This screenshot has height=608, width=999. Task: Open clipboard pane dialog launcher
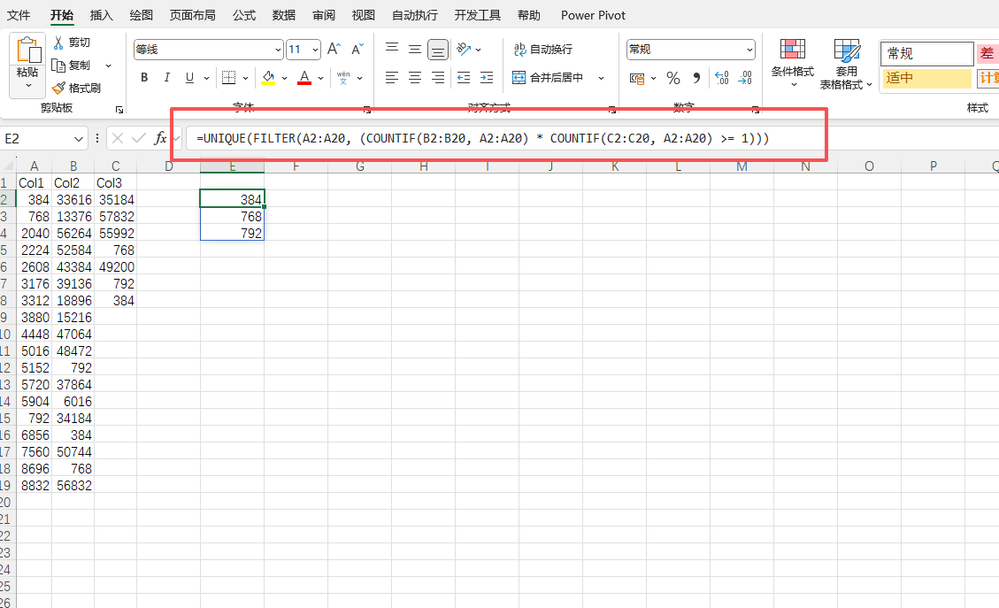point(119,110)
